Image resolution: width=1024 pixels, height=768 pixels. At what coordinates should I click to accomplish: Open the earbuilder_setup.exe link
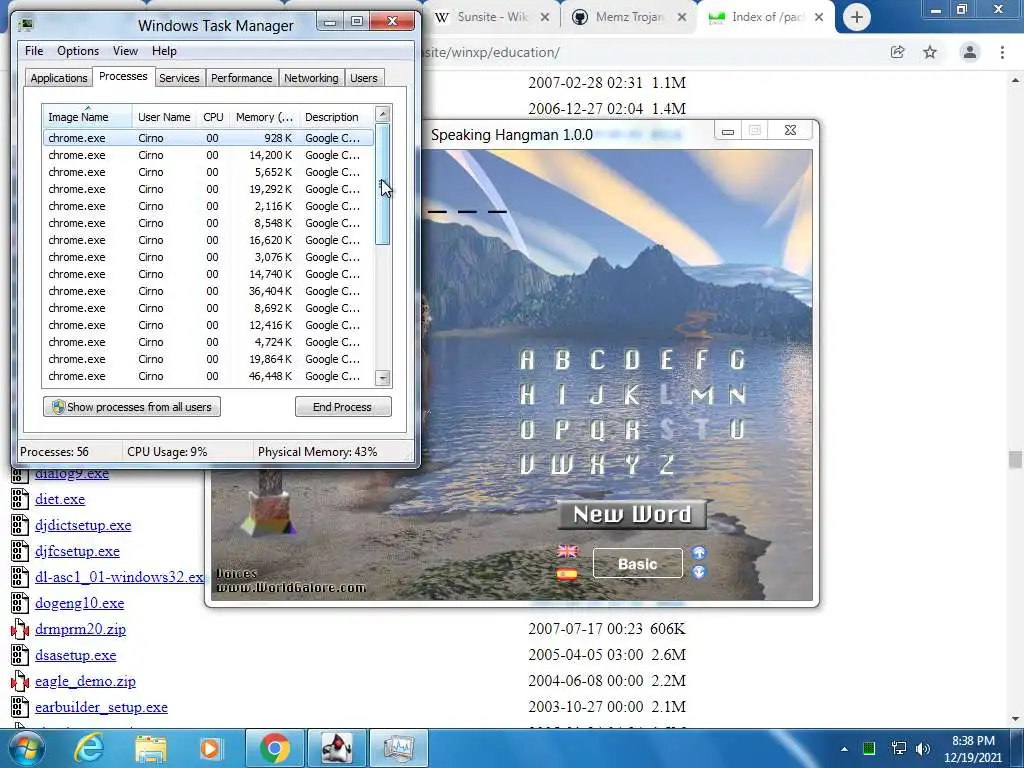(101, 707)
